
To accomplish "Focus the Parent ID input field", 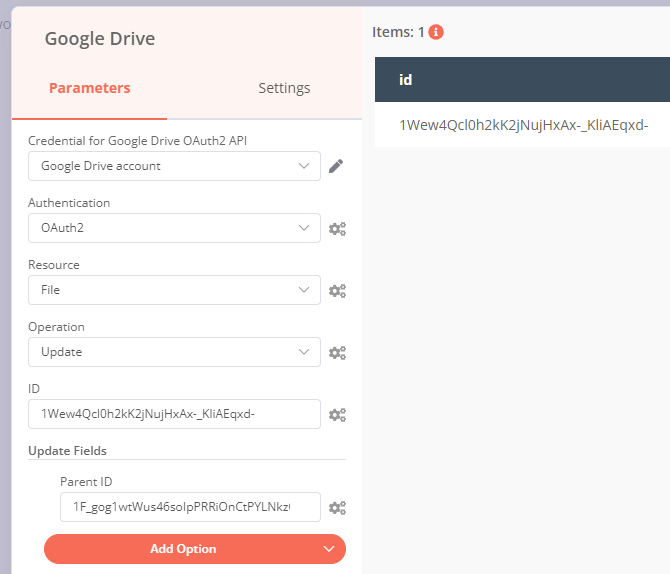I will (x=190, y=507).
